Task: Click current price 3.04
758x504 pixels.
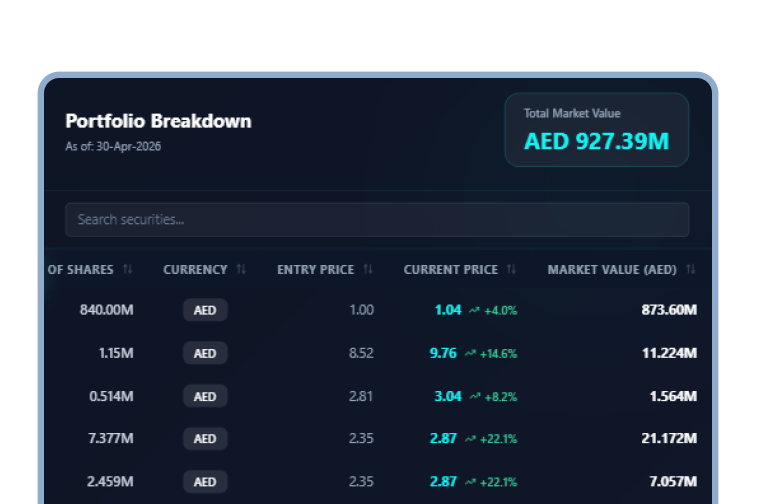Action: [x=448, y=396]
